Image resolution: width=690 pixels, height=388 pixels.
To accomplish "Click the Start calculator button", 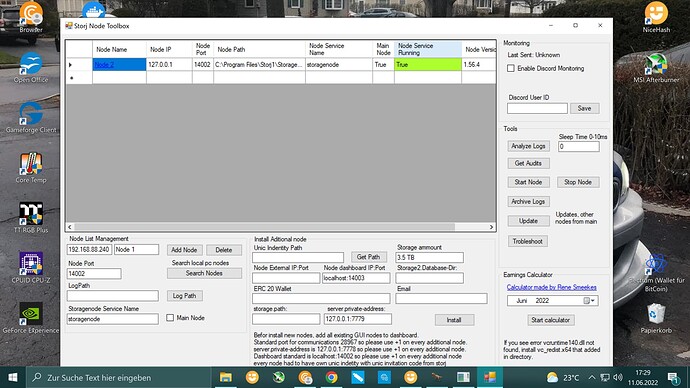I will (551, 320).
